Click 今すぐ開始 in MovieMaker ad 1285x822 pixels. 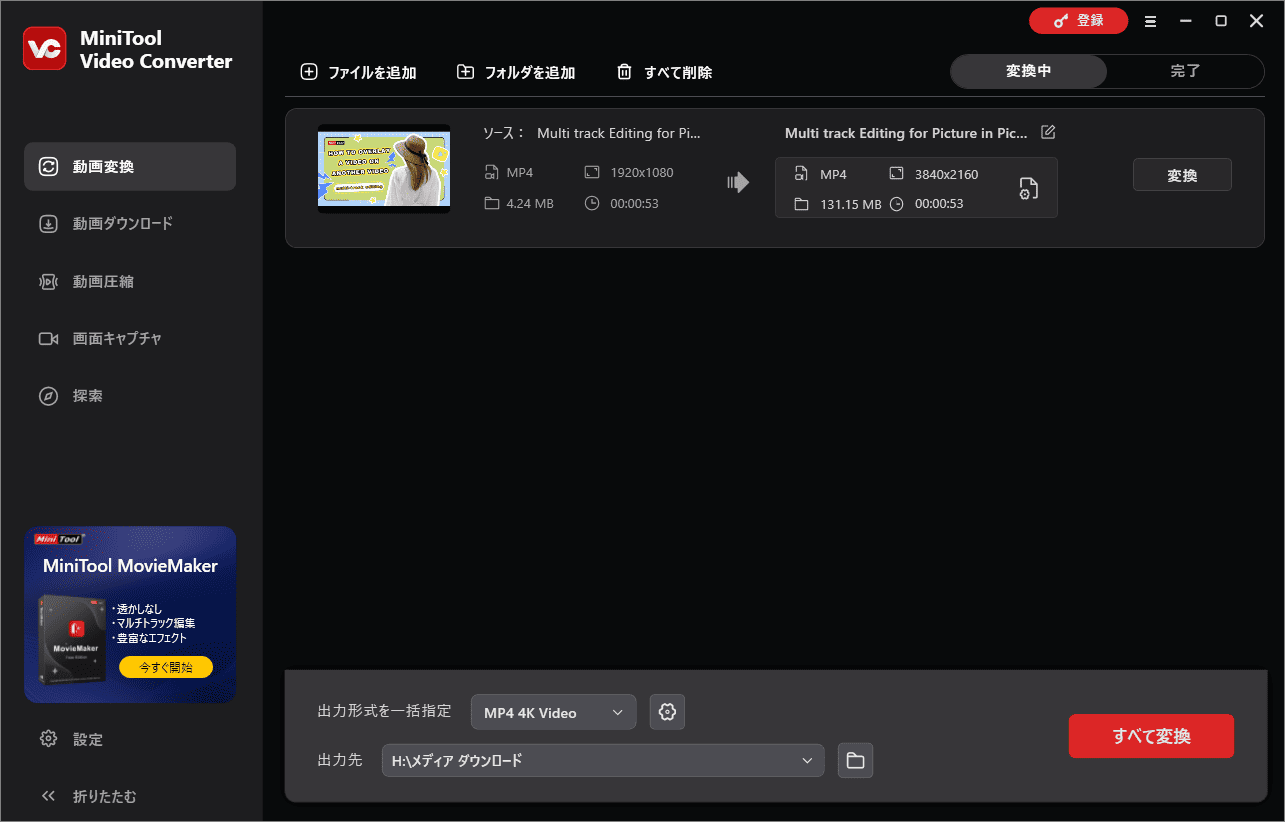[x=166, y=667]
